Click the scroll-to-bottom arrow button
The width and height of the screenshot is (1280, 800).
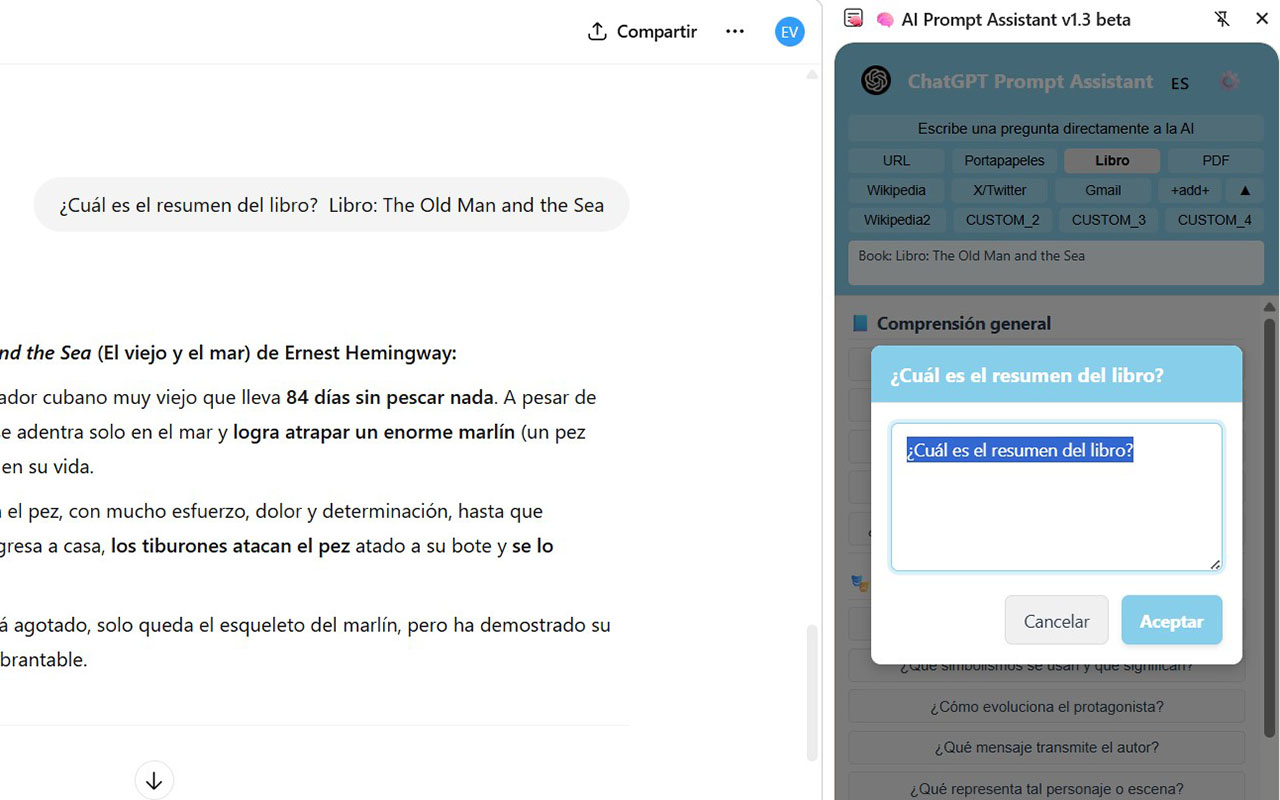(154, 780)
